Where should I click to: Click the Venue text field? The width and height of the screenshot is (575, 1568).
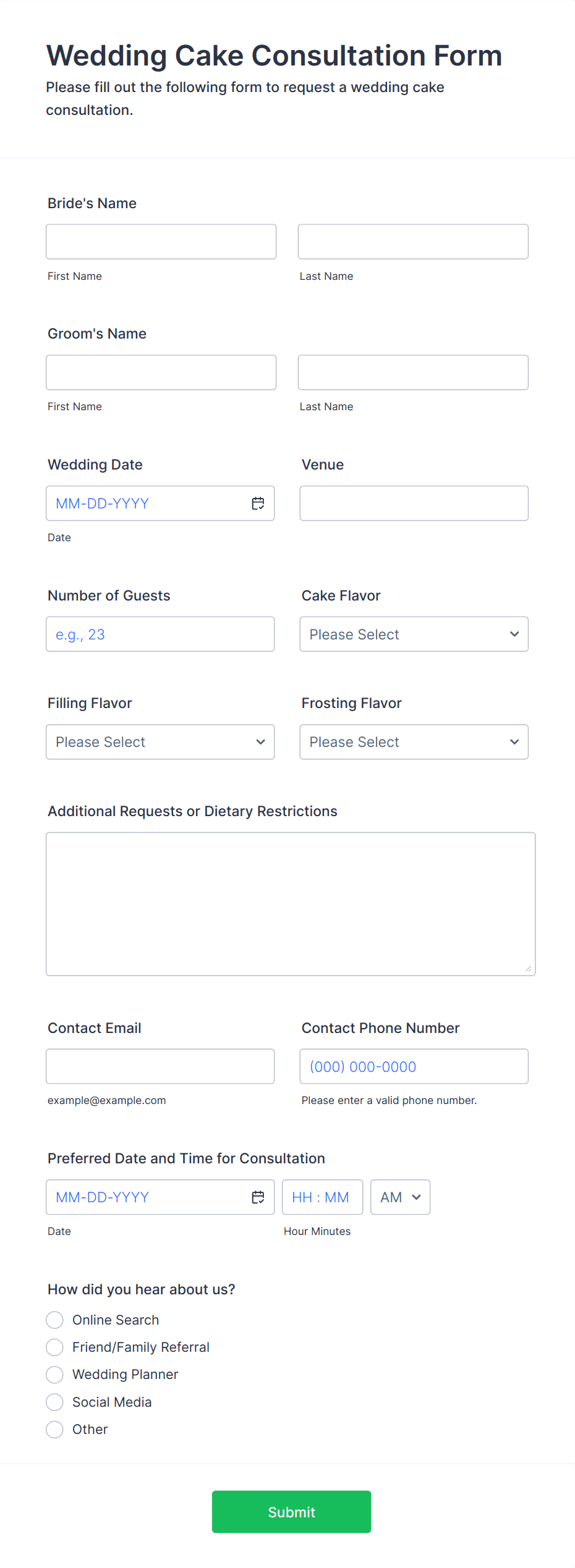[x=414, y=504]
